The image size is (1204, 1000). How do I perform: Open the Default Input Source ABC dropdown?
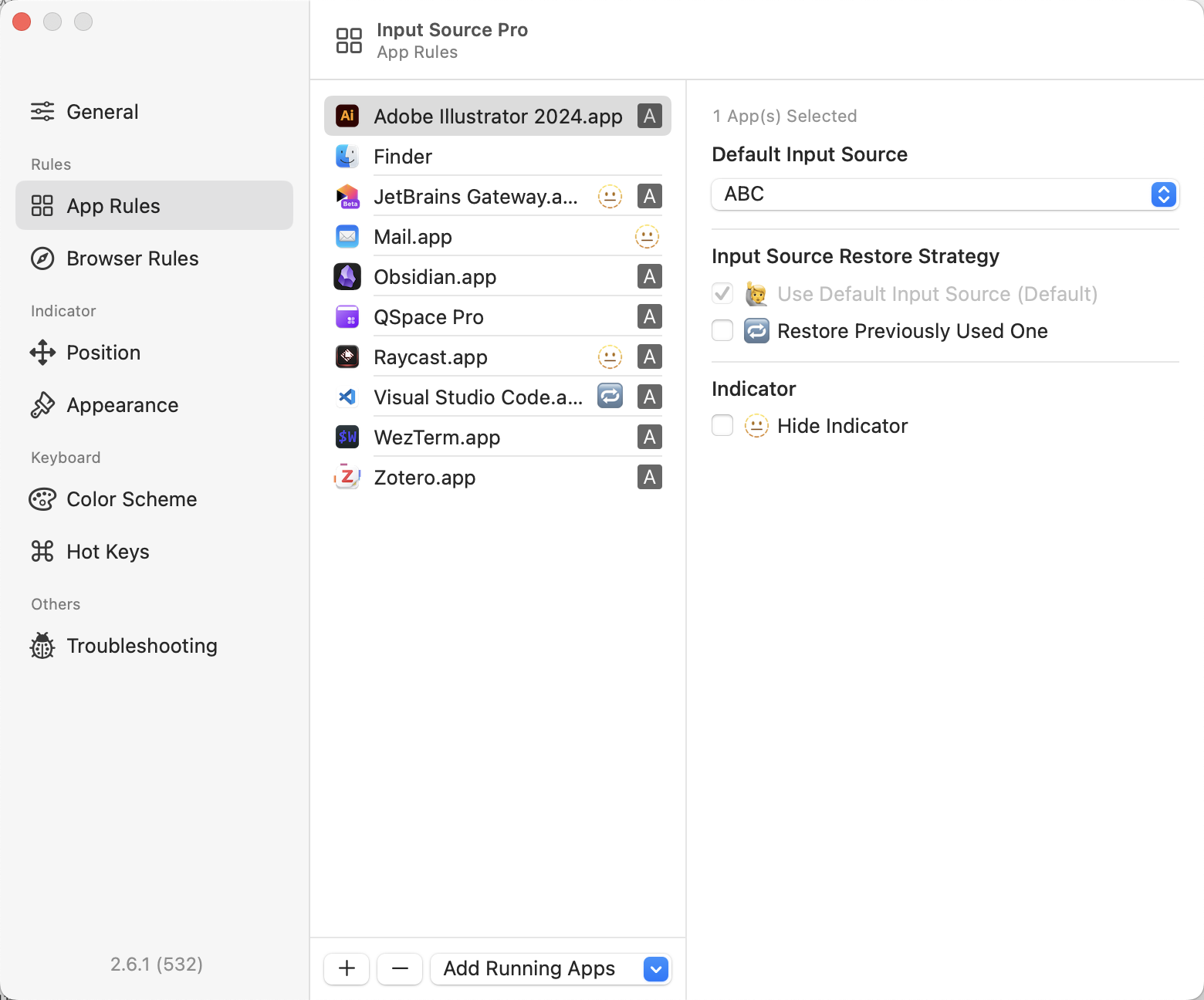tap(945, 194)
